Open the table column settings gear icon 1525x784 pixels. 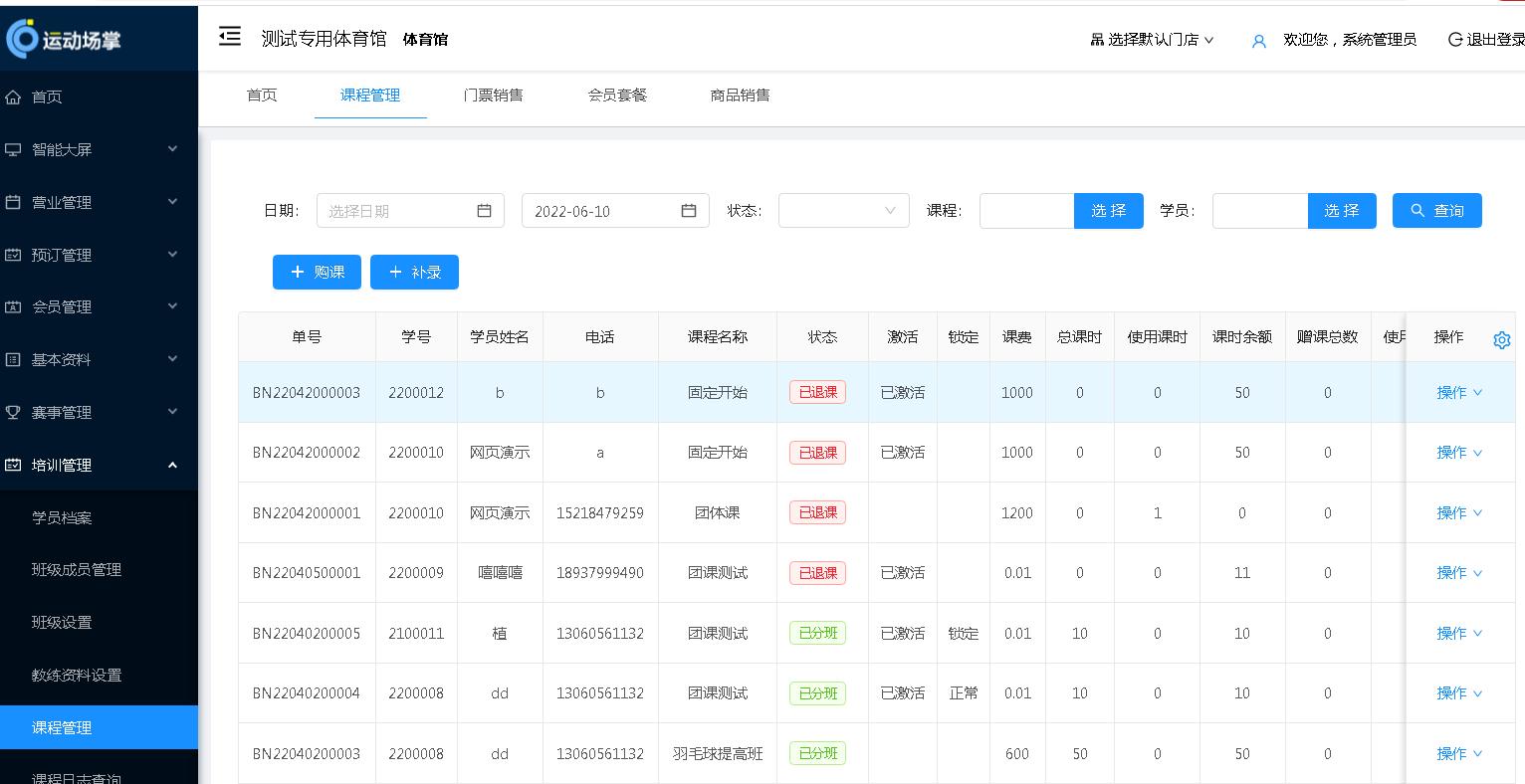pyautogui.click(x=1502, y=339)
